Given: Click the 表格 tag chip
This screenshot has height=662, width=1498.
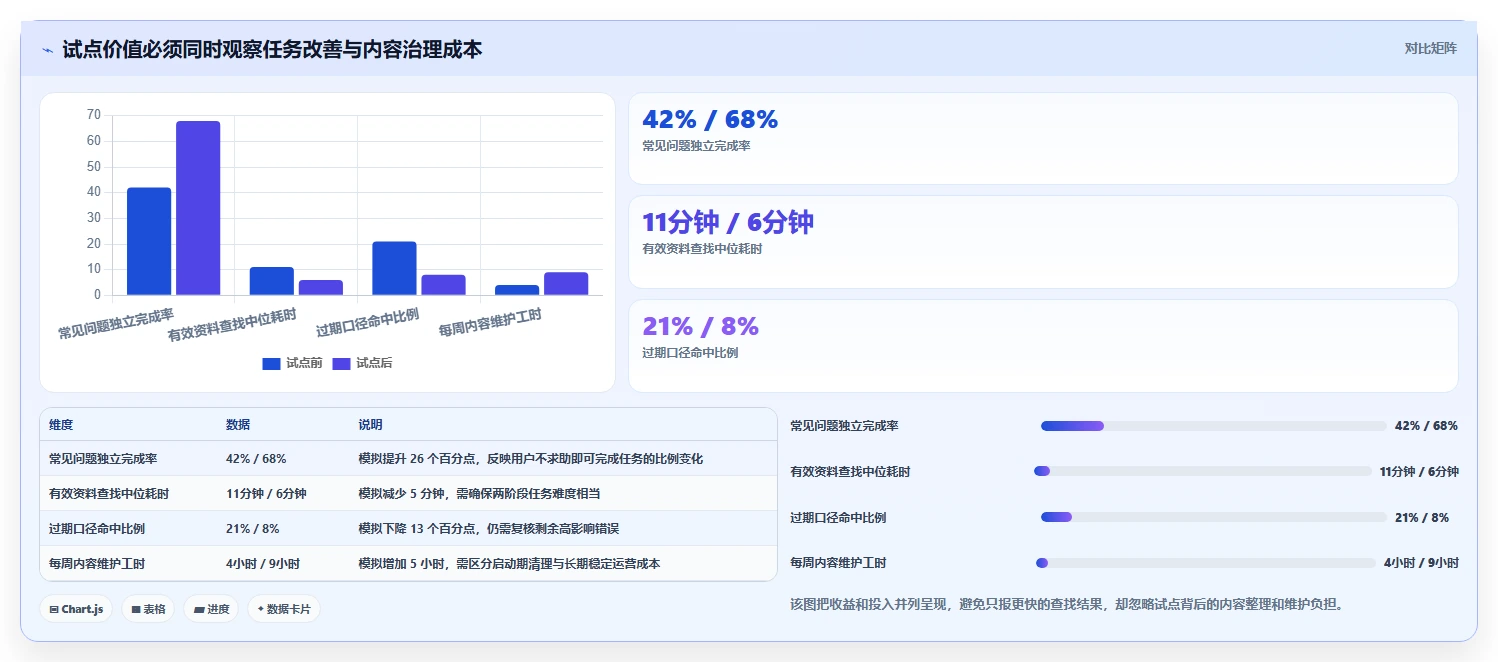Looking at the screenshot, I should (148, 609).
